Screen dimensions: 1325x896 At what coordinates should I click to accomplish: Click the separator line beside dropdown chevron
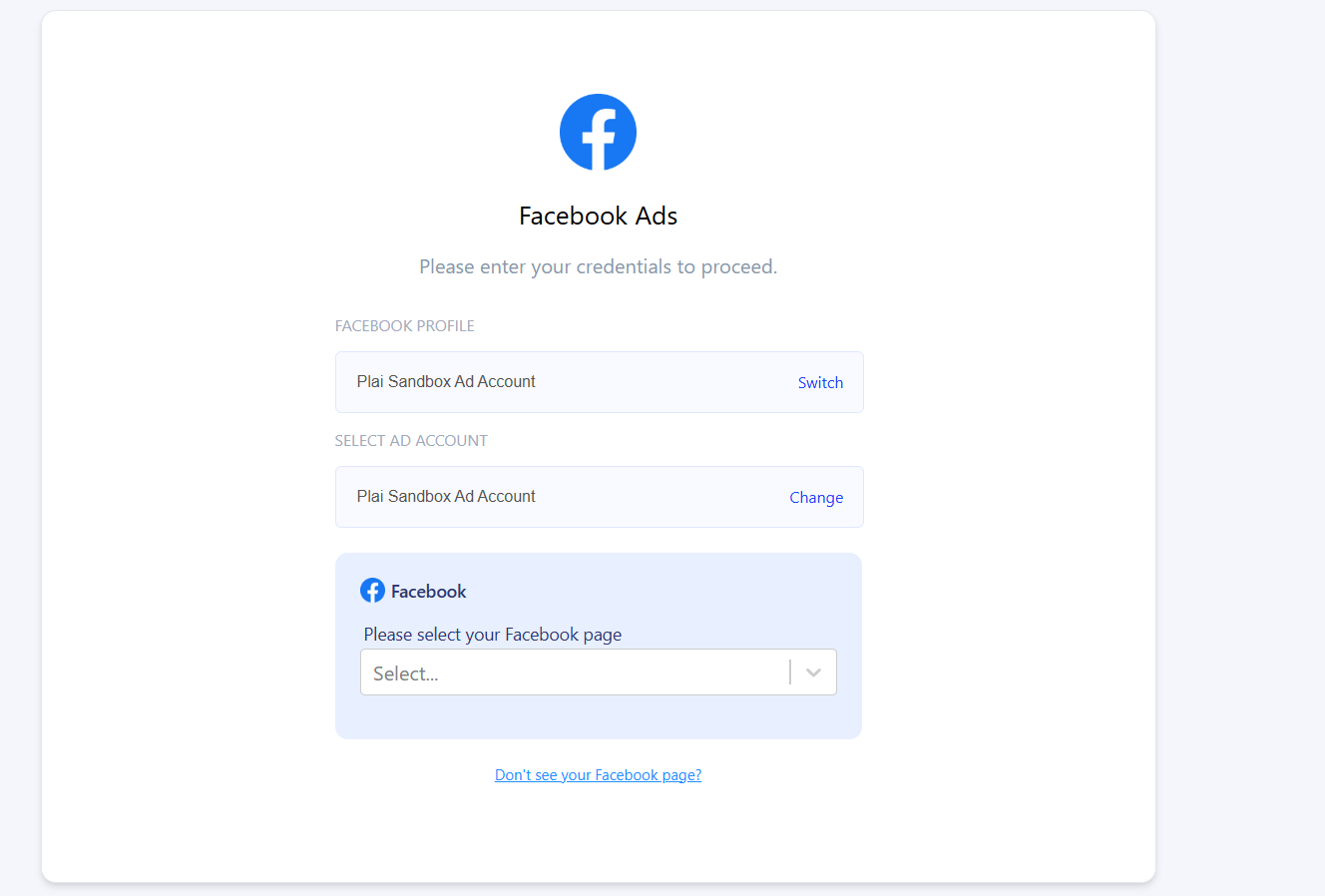click(x=790, y=672)
